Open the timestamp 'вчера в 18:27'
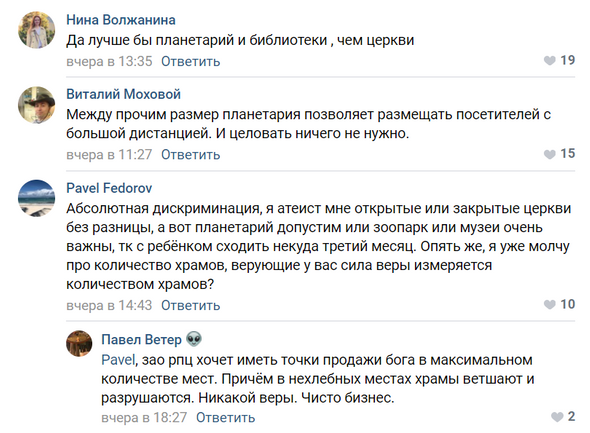 [x=144, y=417]
